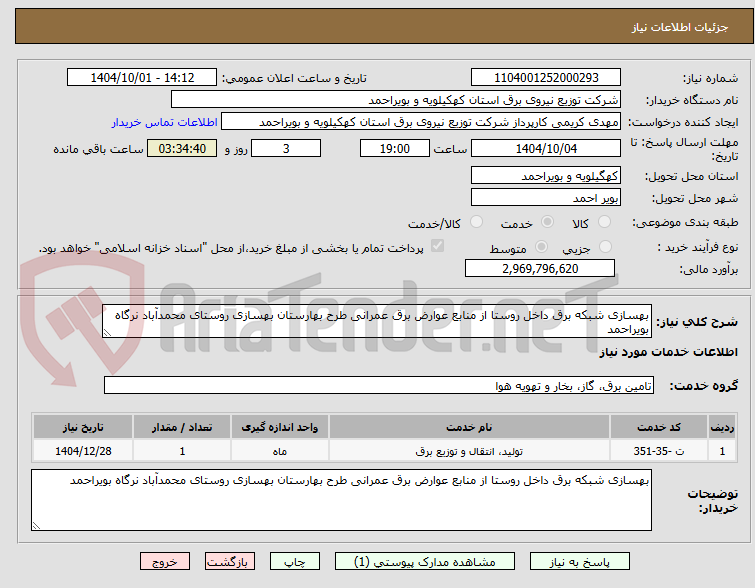Viewport: 755px width, 588px height.
Task: Click the delivery city field بویر احمد
Action: click(546, 197)
